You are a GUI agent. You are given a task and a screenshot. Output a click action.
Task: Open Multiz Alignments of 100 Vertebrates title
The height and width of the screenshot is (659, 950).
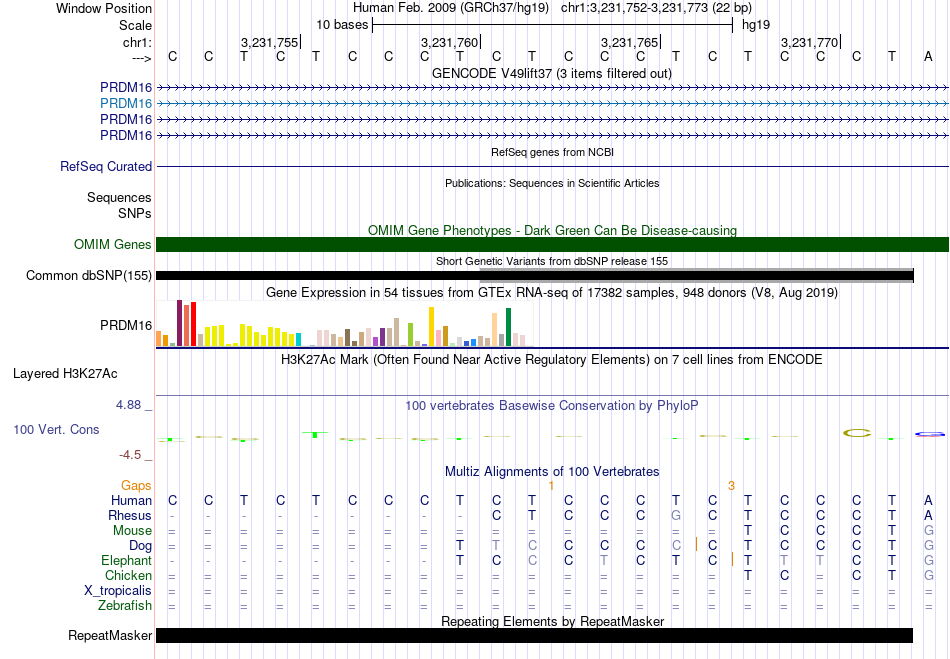click(x=552, y=471)
